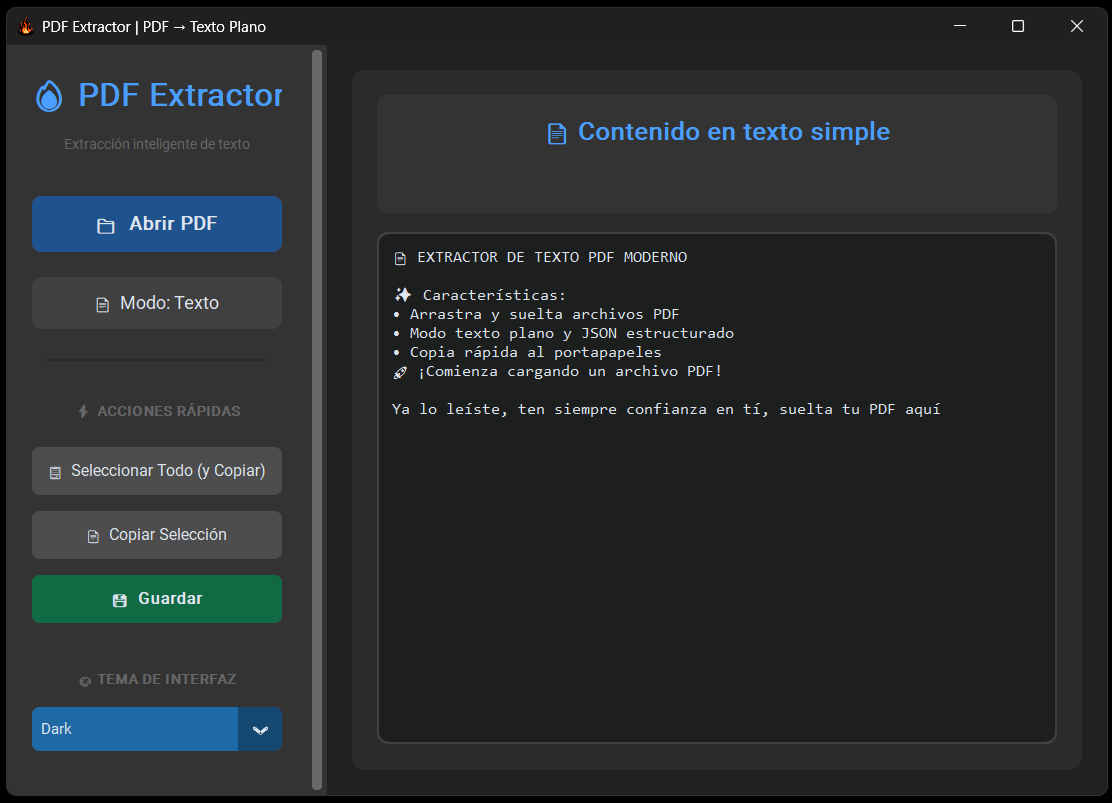This screenshot has width=1112, height=803.
Task: Copy selected text via Copiar Selección
Action: (x=157, y=535)
